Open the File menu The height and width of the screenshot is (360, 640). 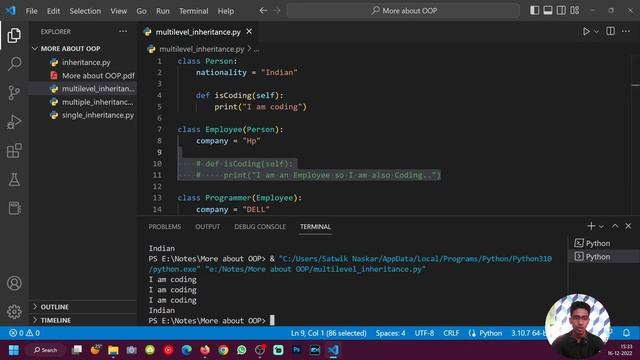tap(31, 11)
